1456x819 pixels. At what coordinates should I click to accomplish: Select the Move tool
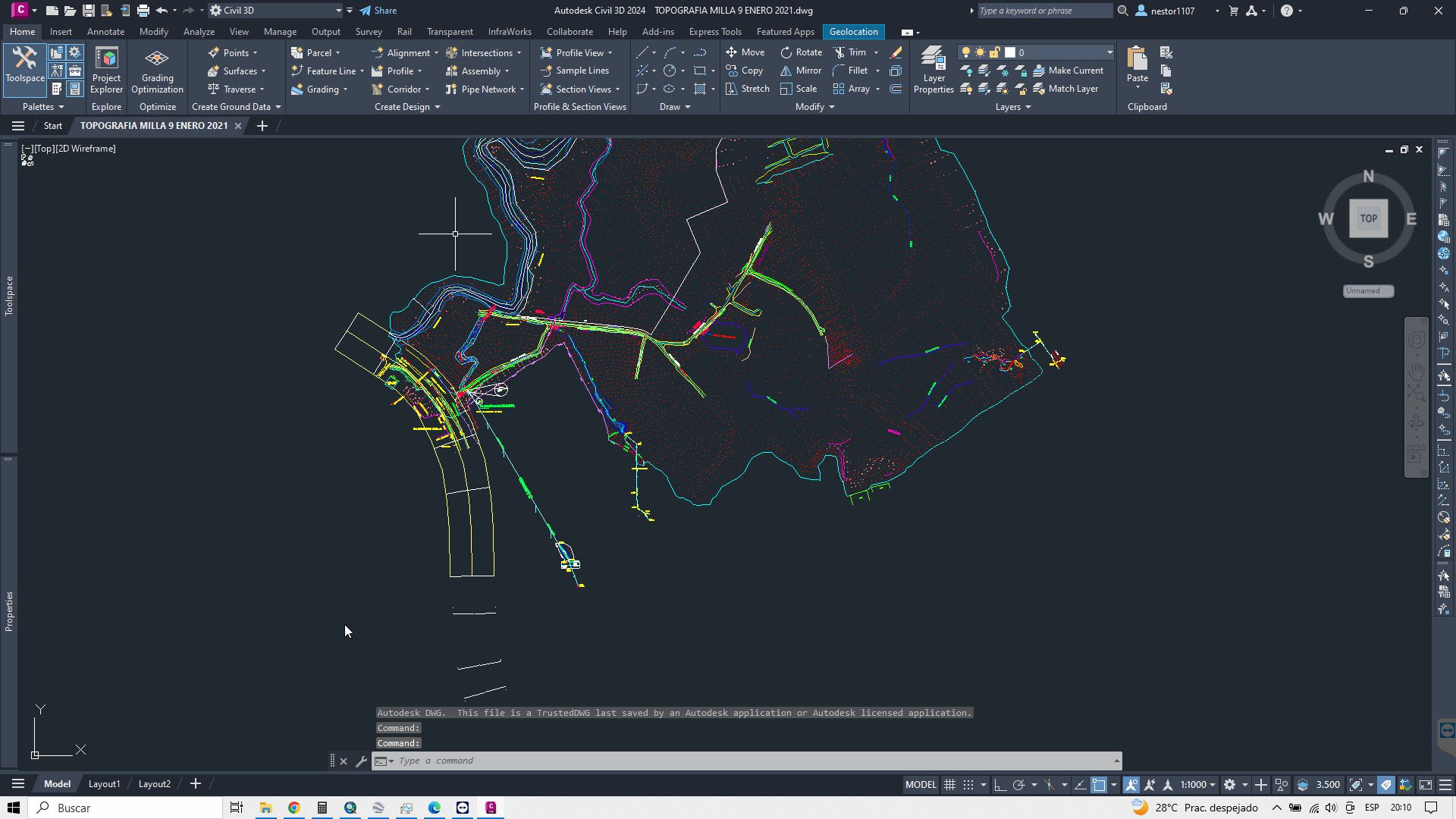tap(745, 52)
